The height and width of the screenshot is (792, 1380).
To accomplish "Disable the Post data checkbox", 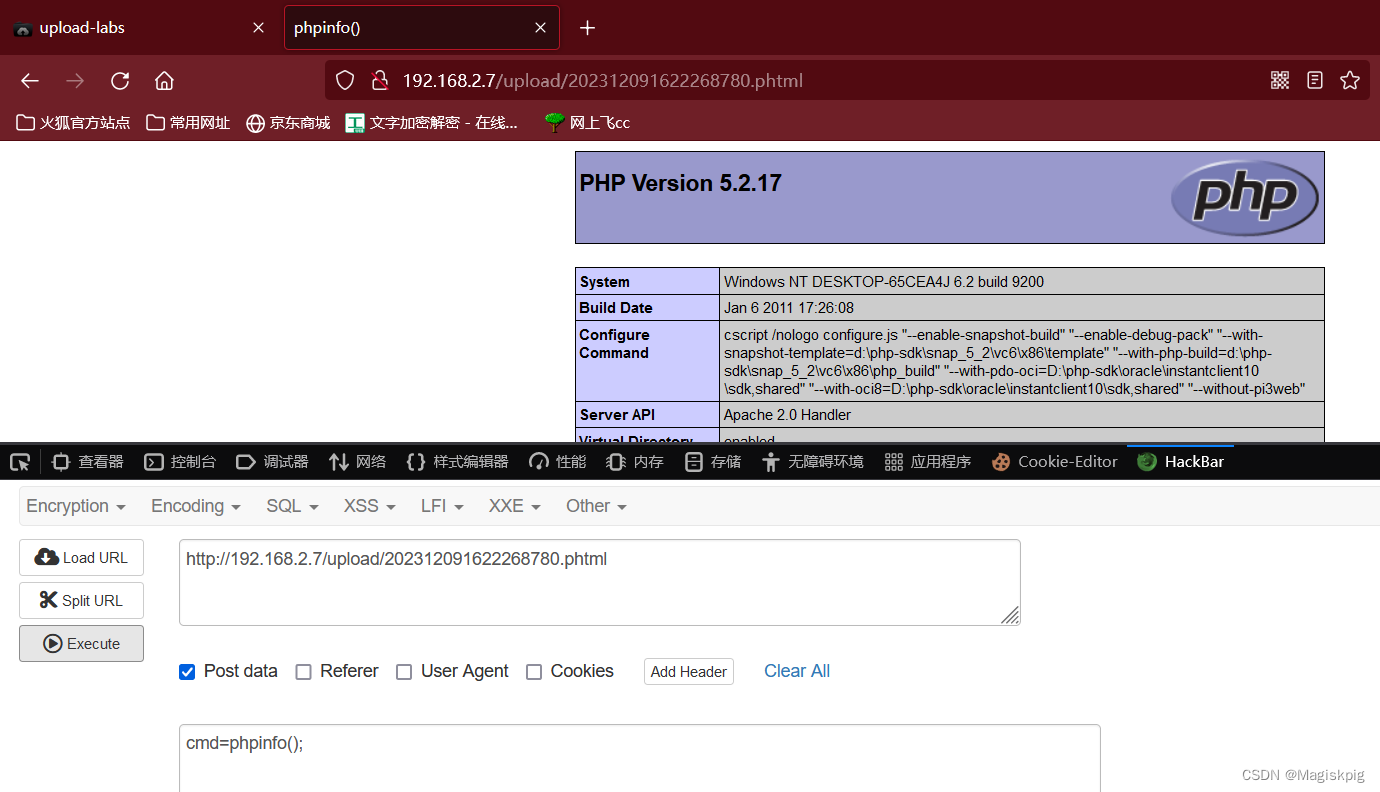I will (x=187, y=671).
